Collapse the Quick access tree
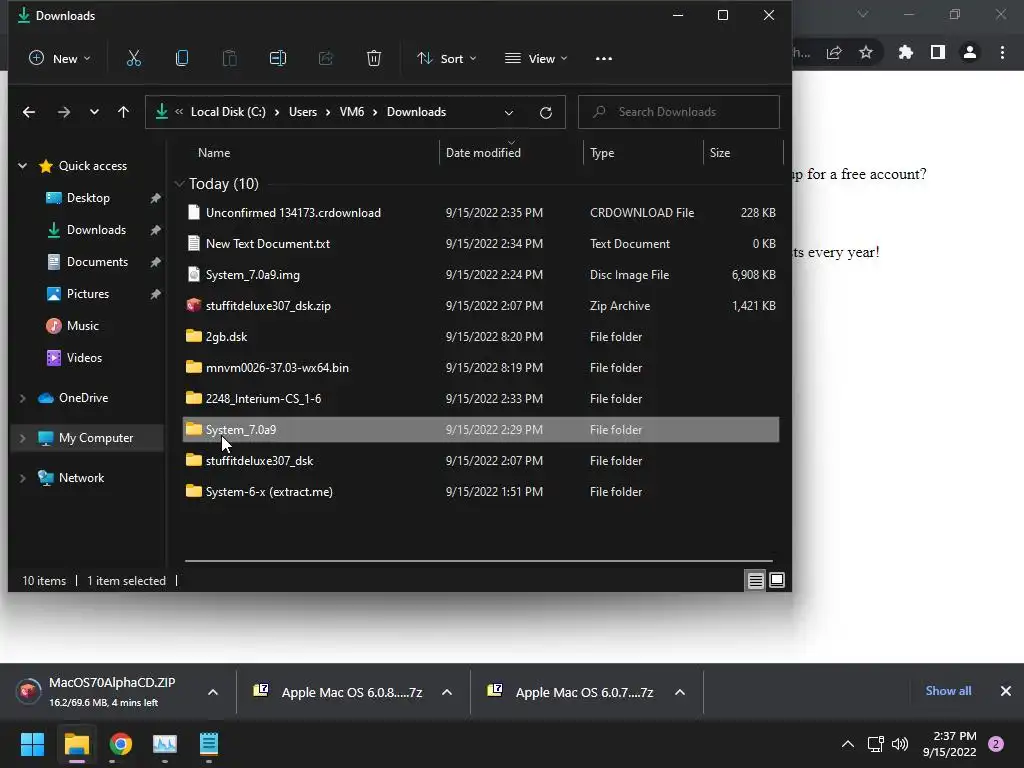 tap(22, 166)
